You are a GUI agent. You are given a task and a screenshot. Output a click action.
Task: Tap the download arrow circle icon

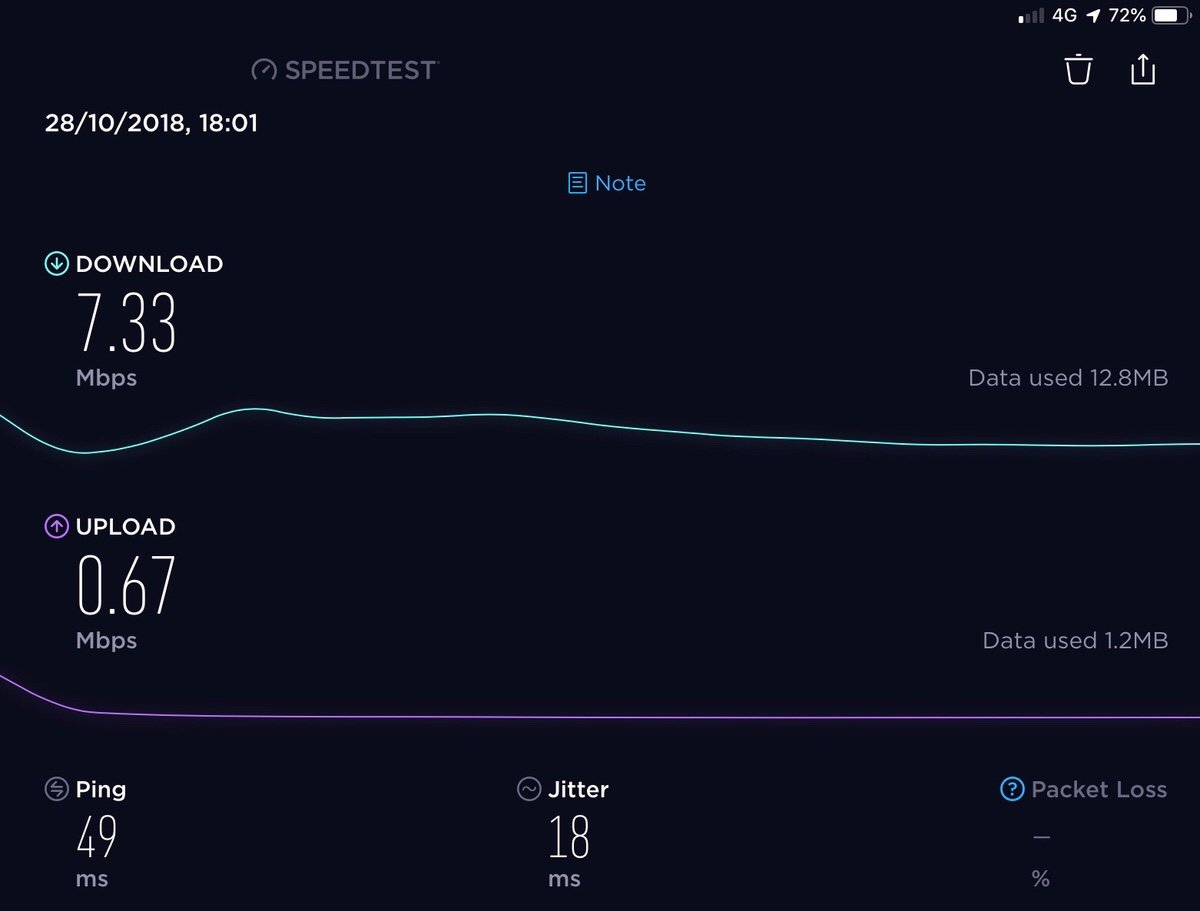click(56, 264)
